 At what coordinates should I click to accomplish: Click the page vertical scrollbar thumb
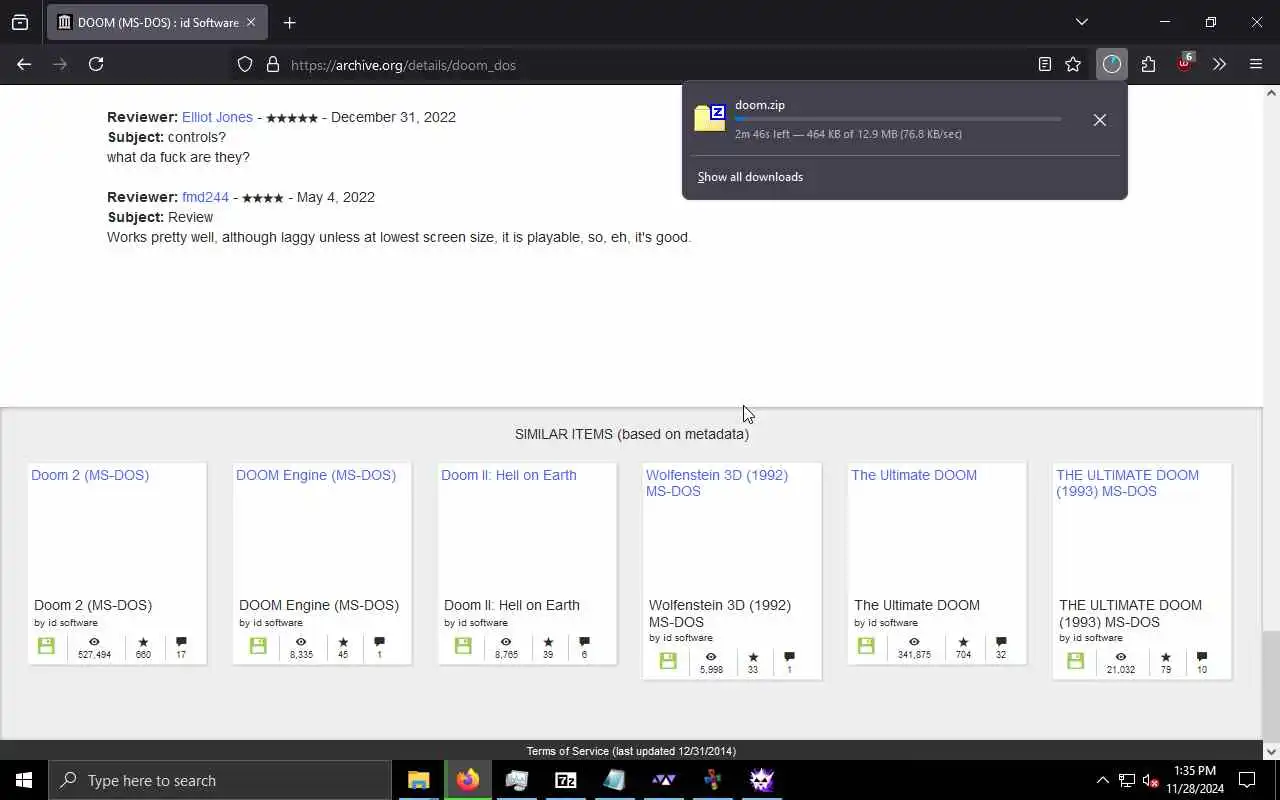[1271, 684]
